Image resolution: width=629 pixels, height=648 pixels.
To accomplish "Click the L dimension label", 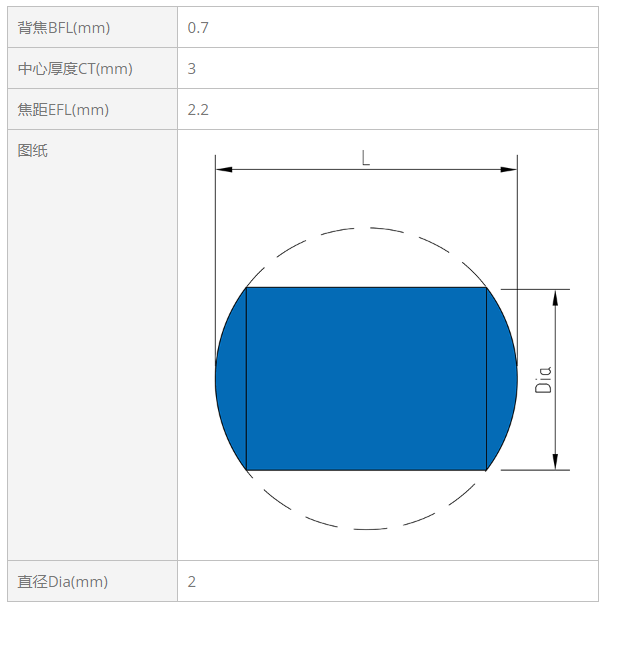I will pyautogui.click(x=365, y=158).
